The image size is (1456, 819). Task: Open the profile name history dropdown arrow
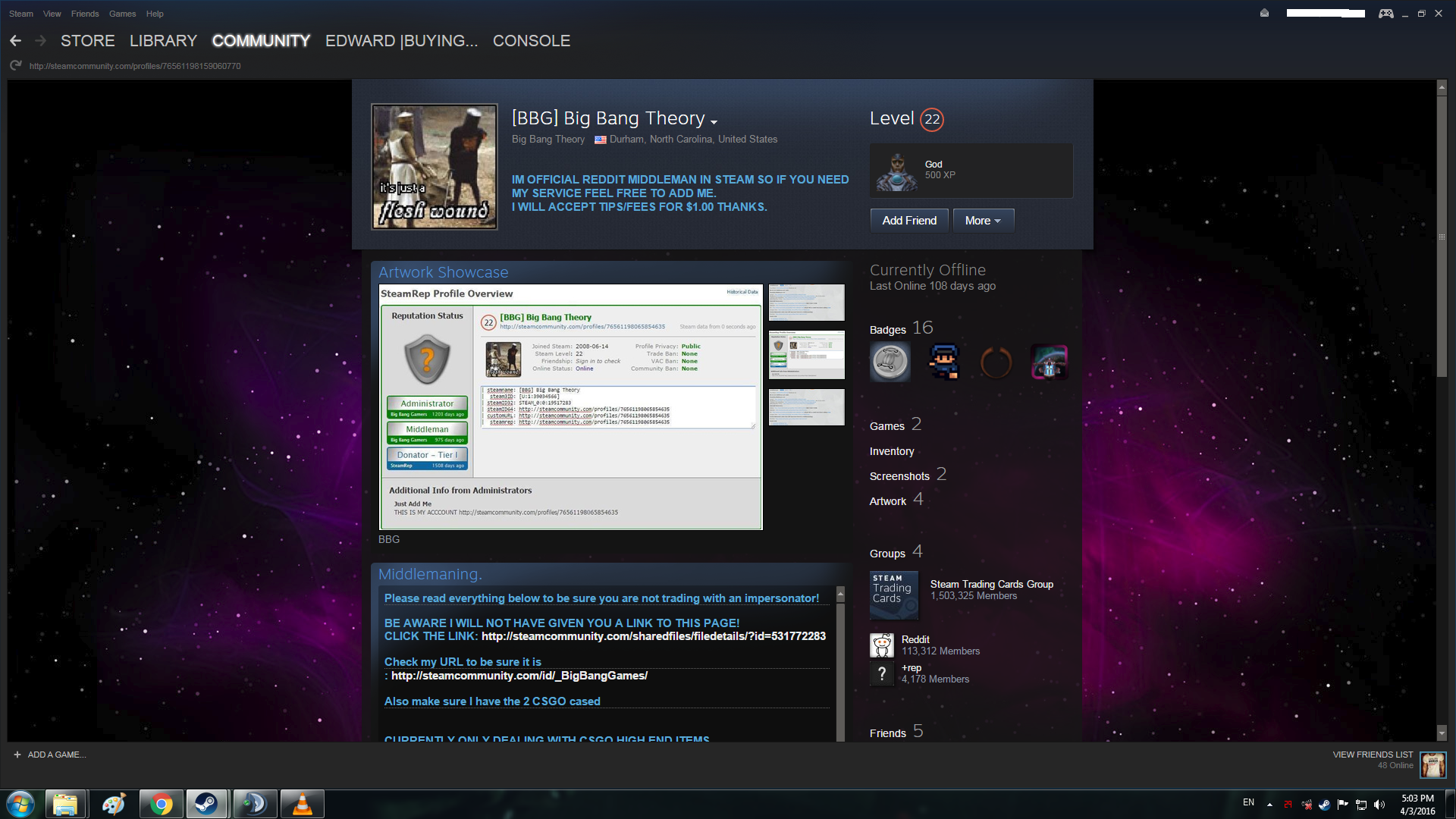click(714, 121)
